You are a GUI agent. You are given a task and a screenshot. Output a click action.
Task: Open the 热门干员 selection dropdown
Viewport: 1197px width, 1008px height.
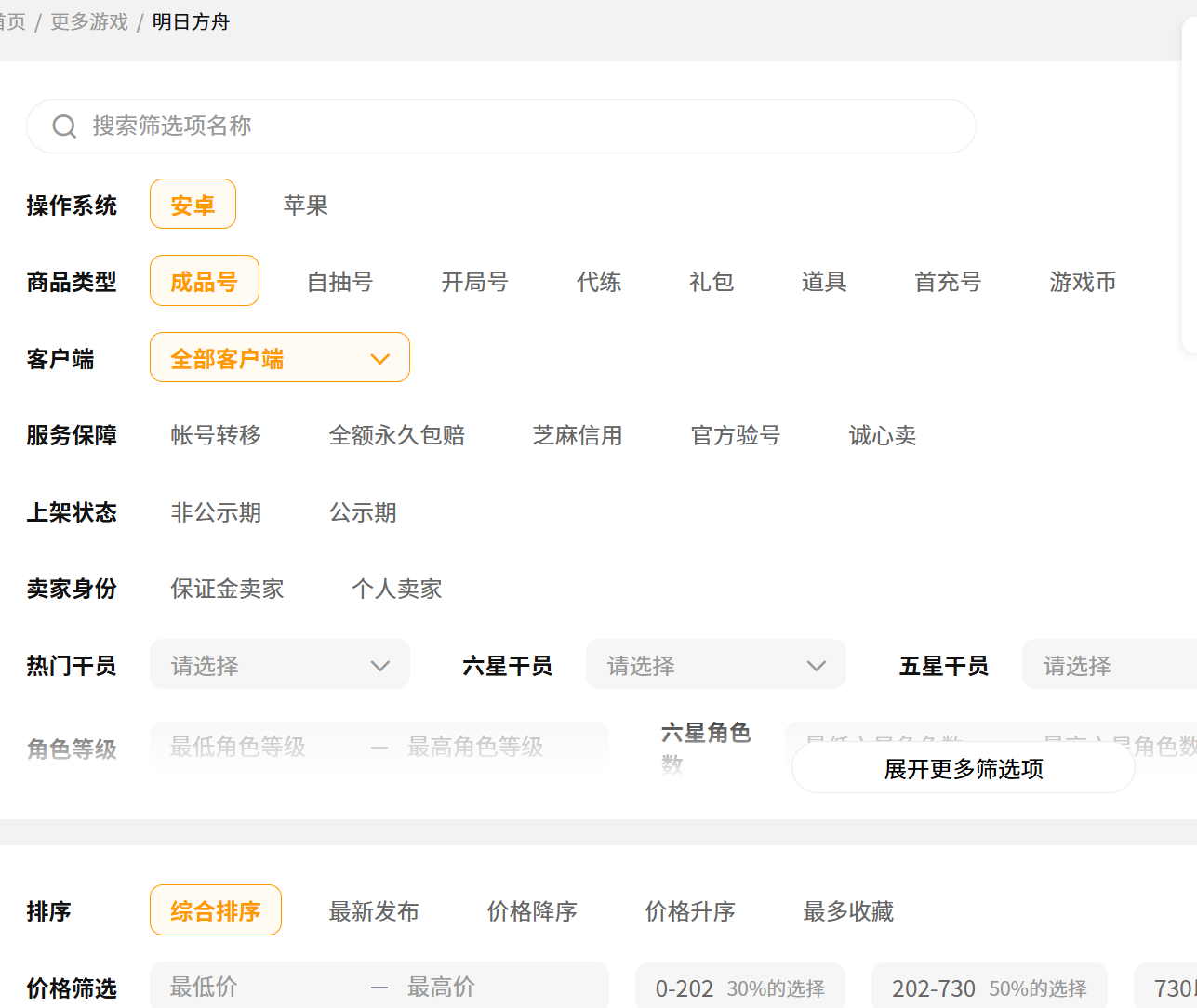279,666
